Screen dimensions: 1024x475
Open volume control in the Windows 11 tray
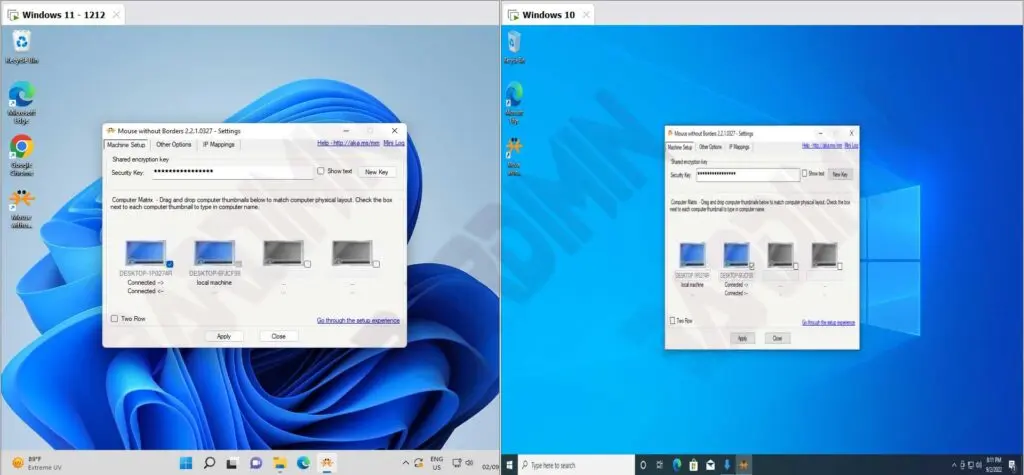pos(469,463)
